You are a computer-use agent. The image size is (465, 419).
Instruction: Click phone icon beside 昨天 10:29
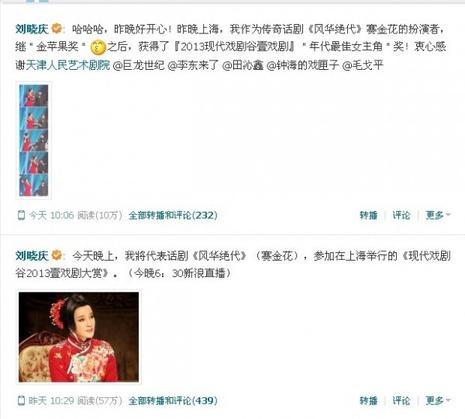[x=21, y=400]
